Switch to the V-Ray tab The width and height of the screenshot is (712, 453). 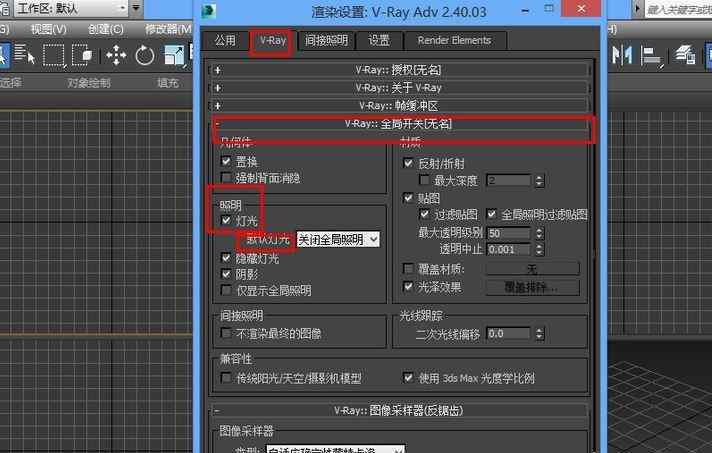pyautogui.click(x=273, y=40)
